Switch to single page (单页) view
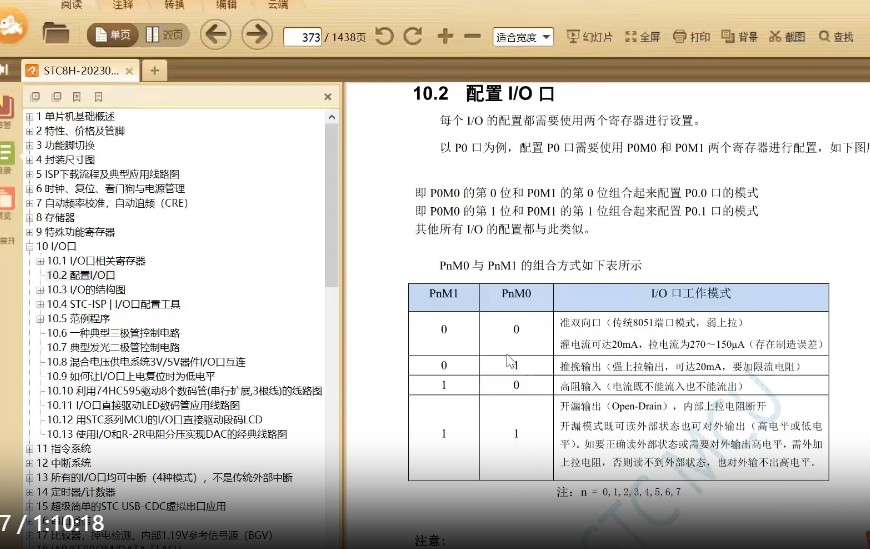 click(113, 35)
